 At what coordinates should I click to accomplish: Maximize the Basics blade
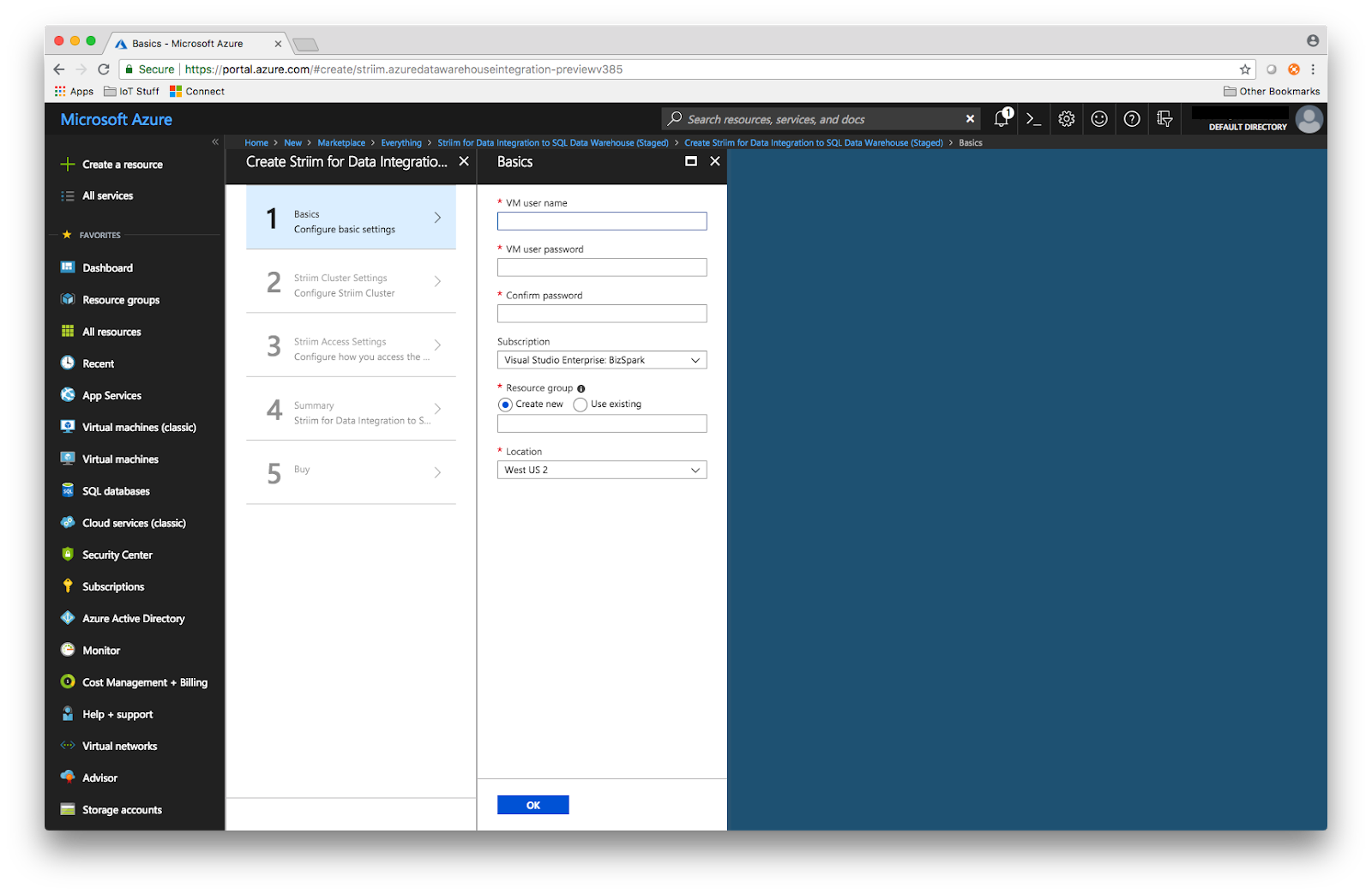[x=691, y=161]
